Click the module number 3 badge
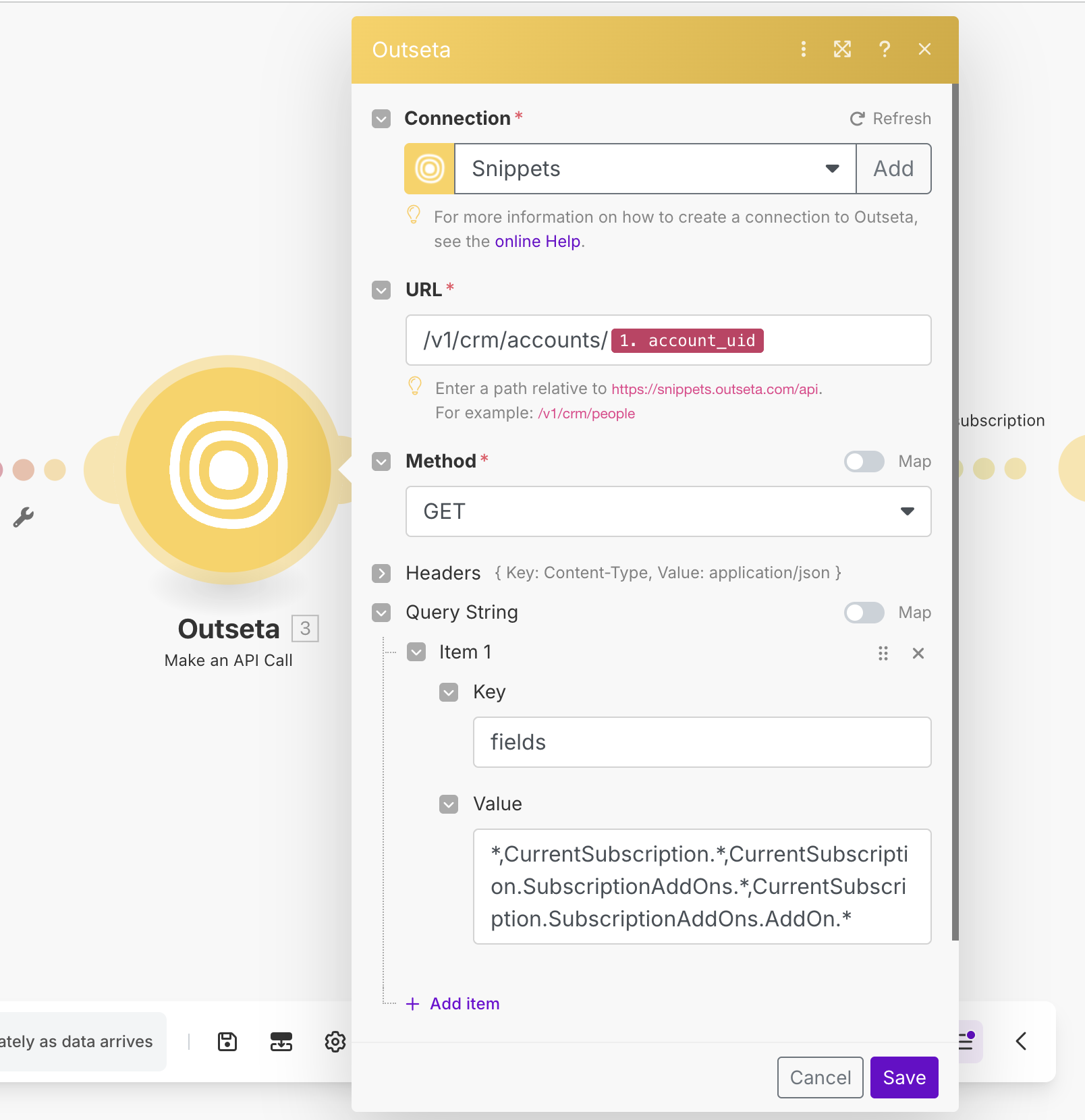Image resolution: width=1085 pixels, height=1120 pixels. pos(305,628)
